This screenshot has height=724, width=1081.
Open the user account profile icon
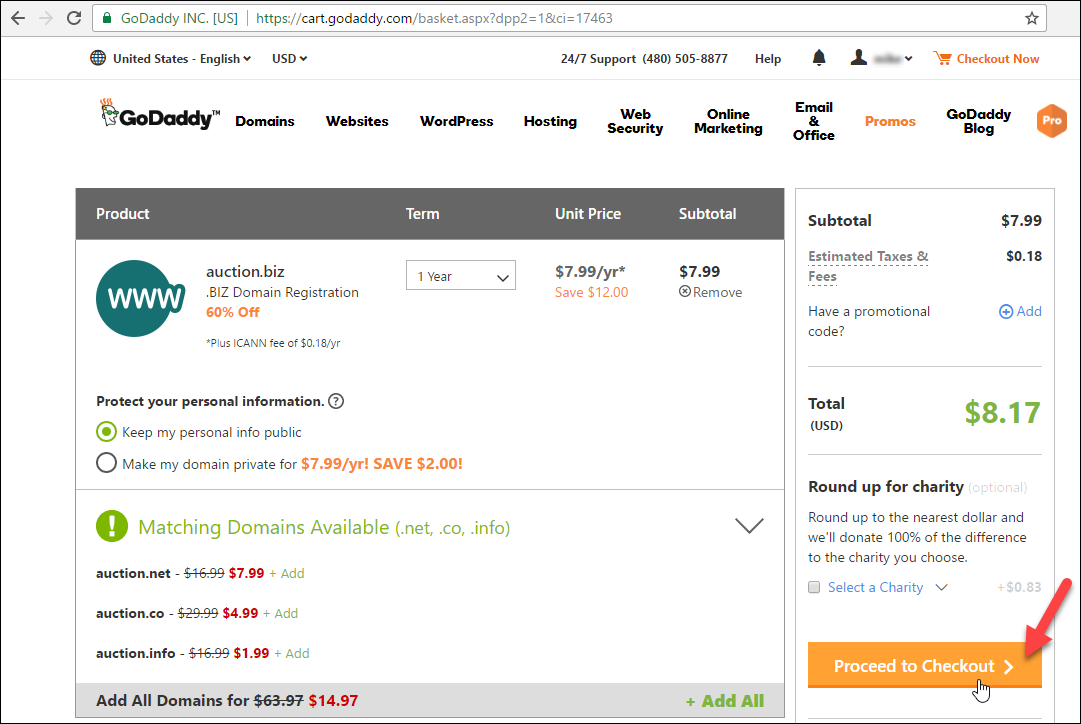pyautogui.click(x=858, y=58)
